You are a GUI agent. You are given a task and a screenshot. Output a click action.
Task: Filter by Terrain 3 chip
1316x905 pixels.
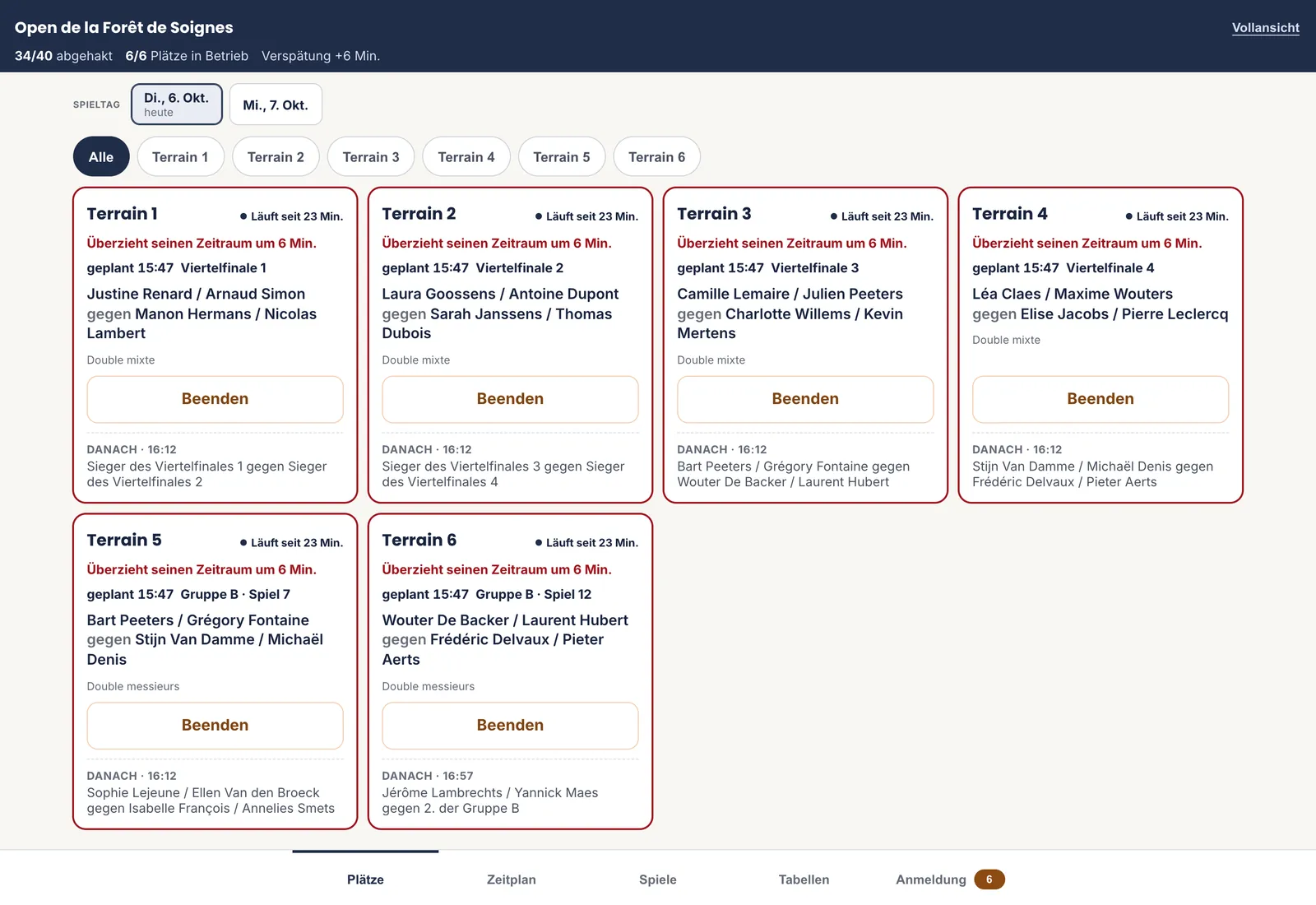pyautogui.click(x=371, y=156)
